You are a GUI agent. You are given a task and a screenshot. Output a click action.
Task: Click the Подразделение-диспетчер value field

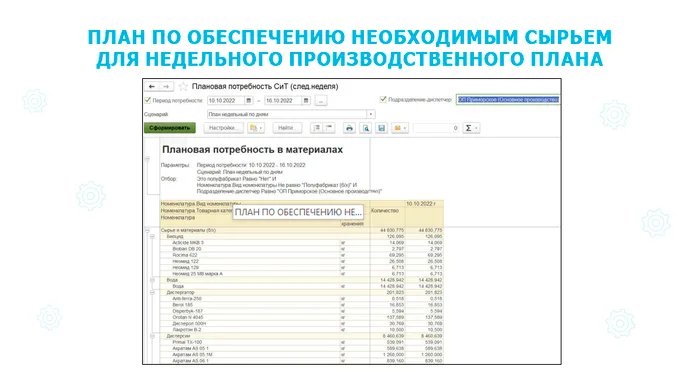pyautogui.click(x=508, y=99)
